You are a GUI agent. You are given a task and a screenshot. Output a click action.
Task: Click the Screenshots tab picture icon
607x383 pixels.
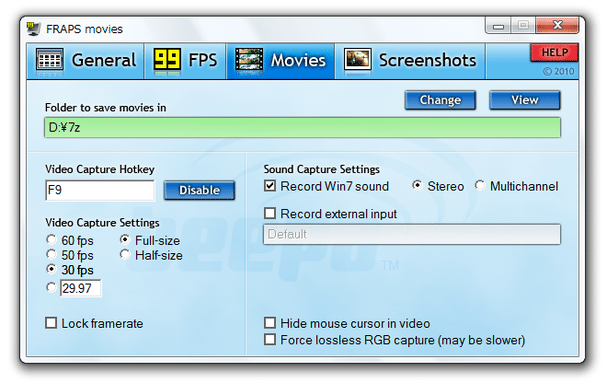(358, 60)
